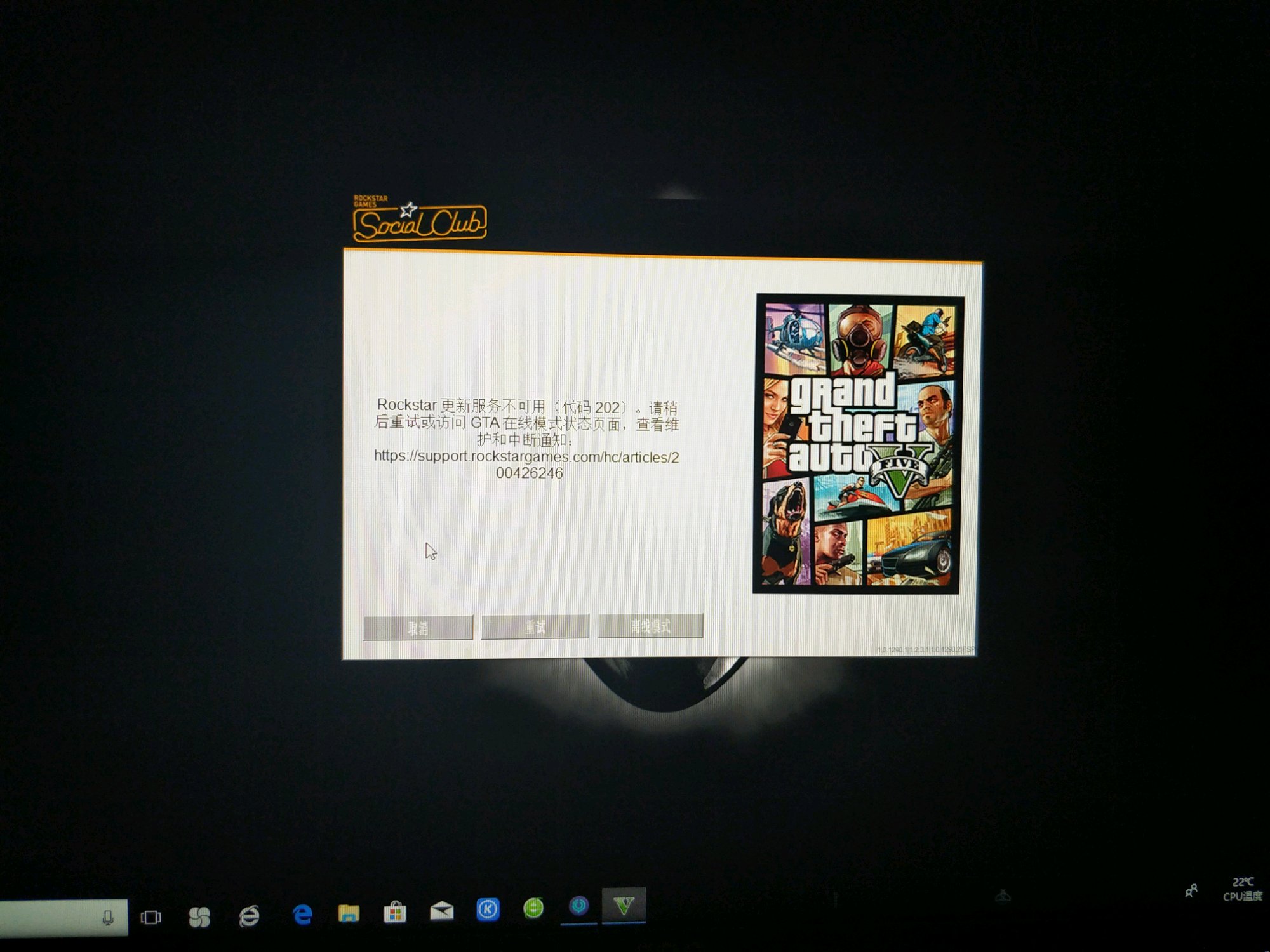
Task: Open the pinwheel fan app on taskbar
Action: 199,916
